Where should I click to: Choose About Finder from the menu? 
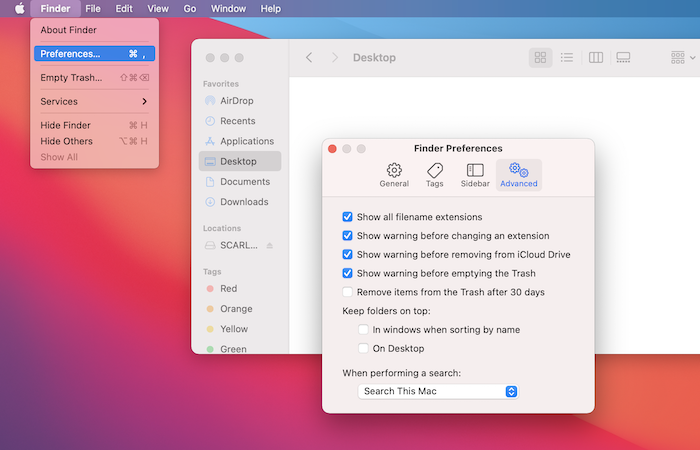[94, 30]
